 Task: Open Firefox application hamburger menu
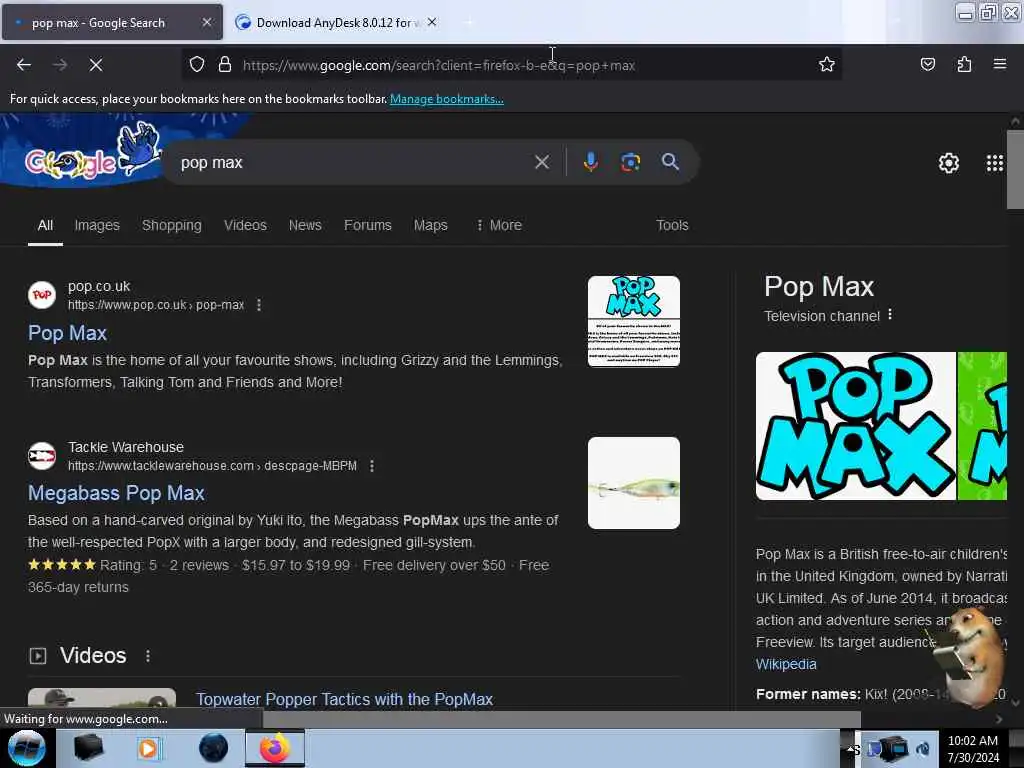click(999, 64)
